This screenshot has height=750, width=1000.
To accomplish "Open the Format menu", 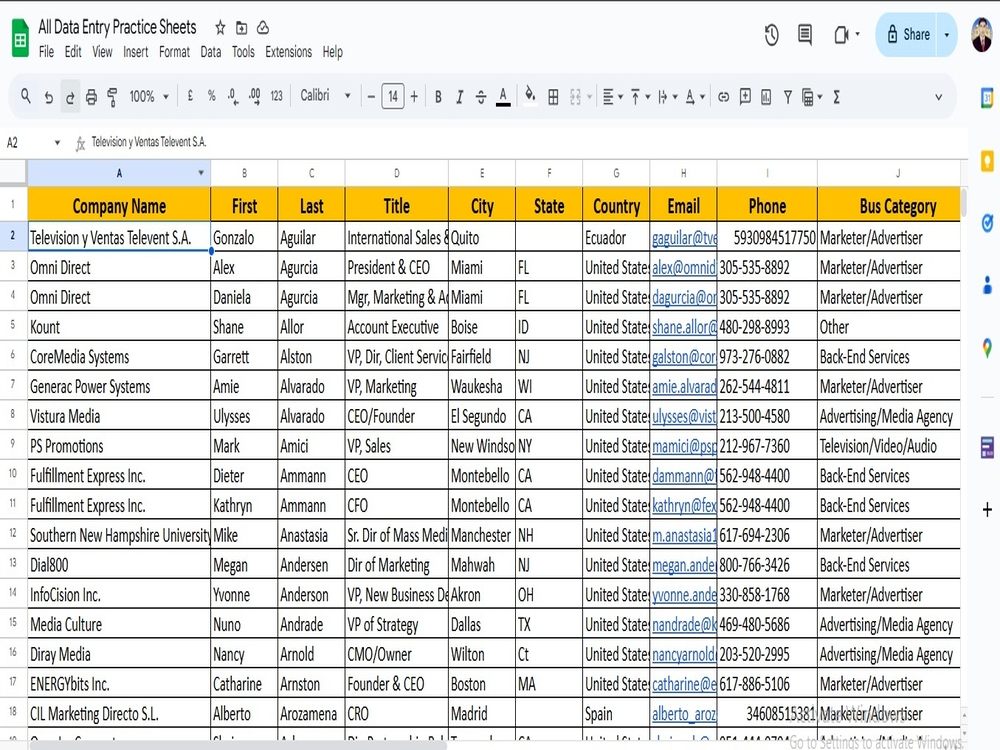I will [x=174, y=52].
